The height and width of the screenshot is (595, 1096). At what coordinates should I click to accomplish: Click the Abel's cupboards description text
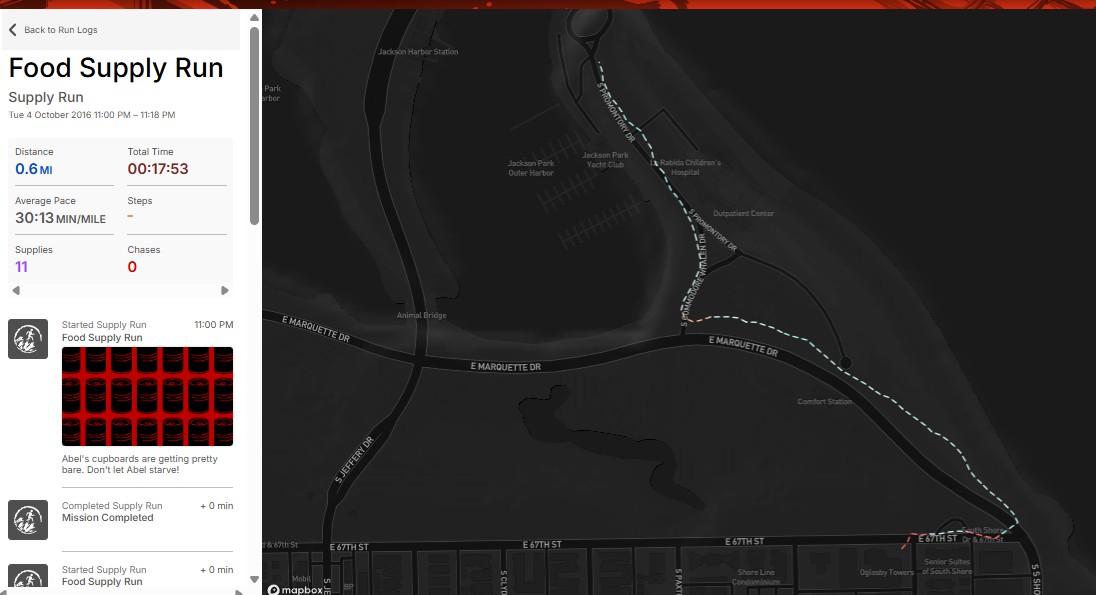140,464
